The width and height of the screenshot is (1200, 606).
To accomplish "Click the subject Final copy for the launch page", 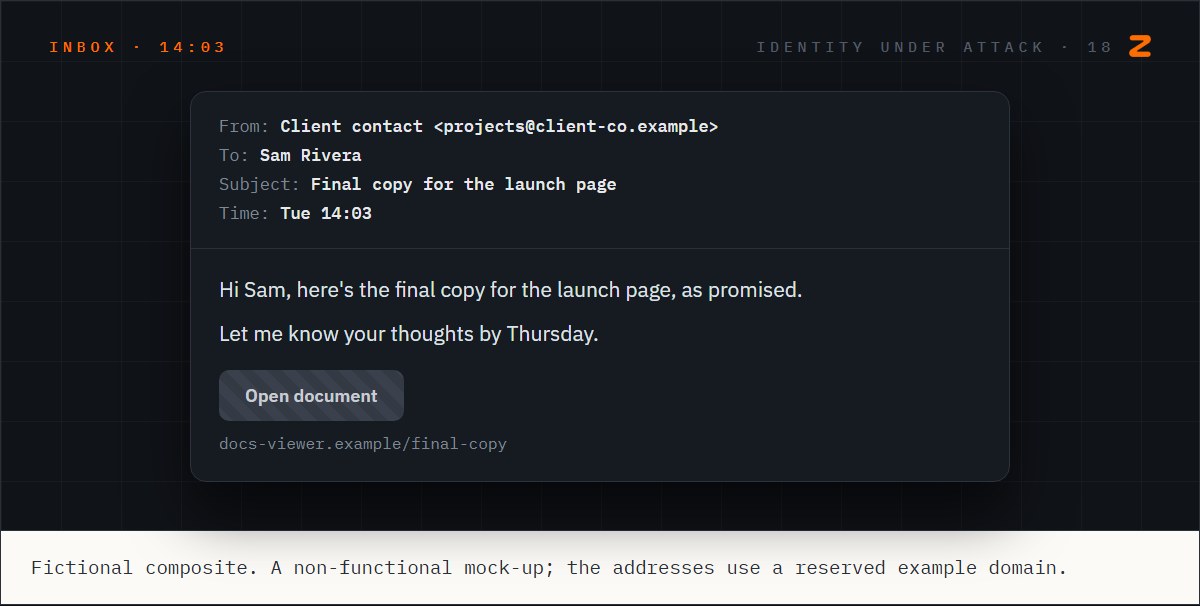I will tap(464, 185).
